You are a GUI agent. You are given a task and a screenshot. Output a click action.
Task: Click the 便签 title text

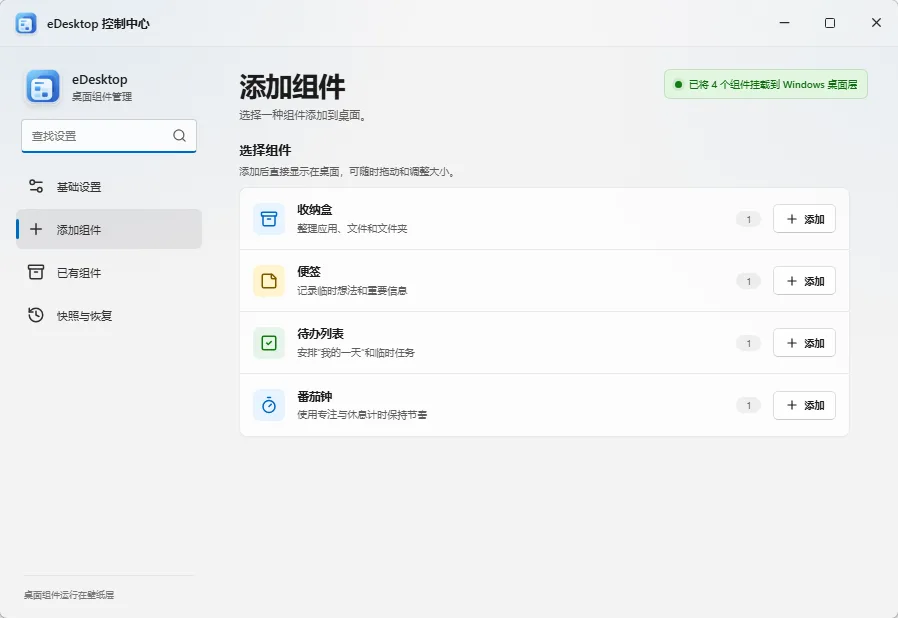309,271
